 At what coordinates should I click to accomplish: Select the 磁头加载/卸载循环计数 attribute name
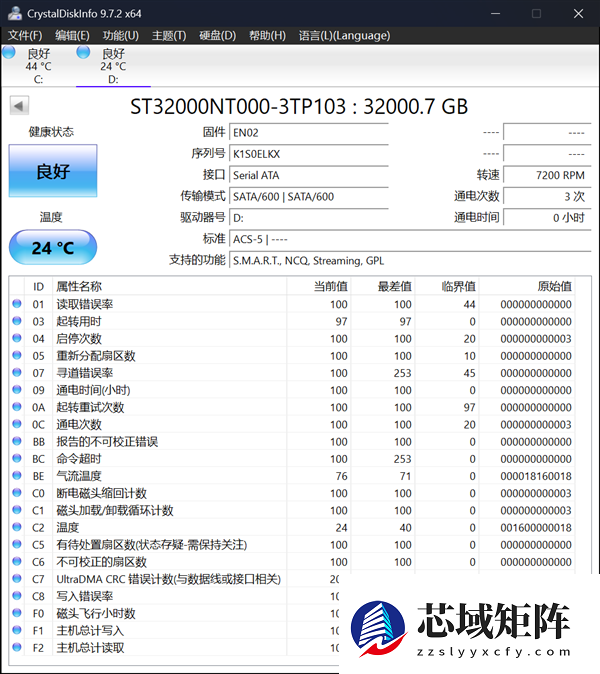115,511
